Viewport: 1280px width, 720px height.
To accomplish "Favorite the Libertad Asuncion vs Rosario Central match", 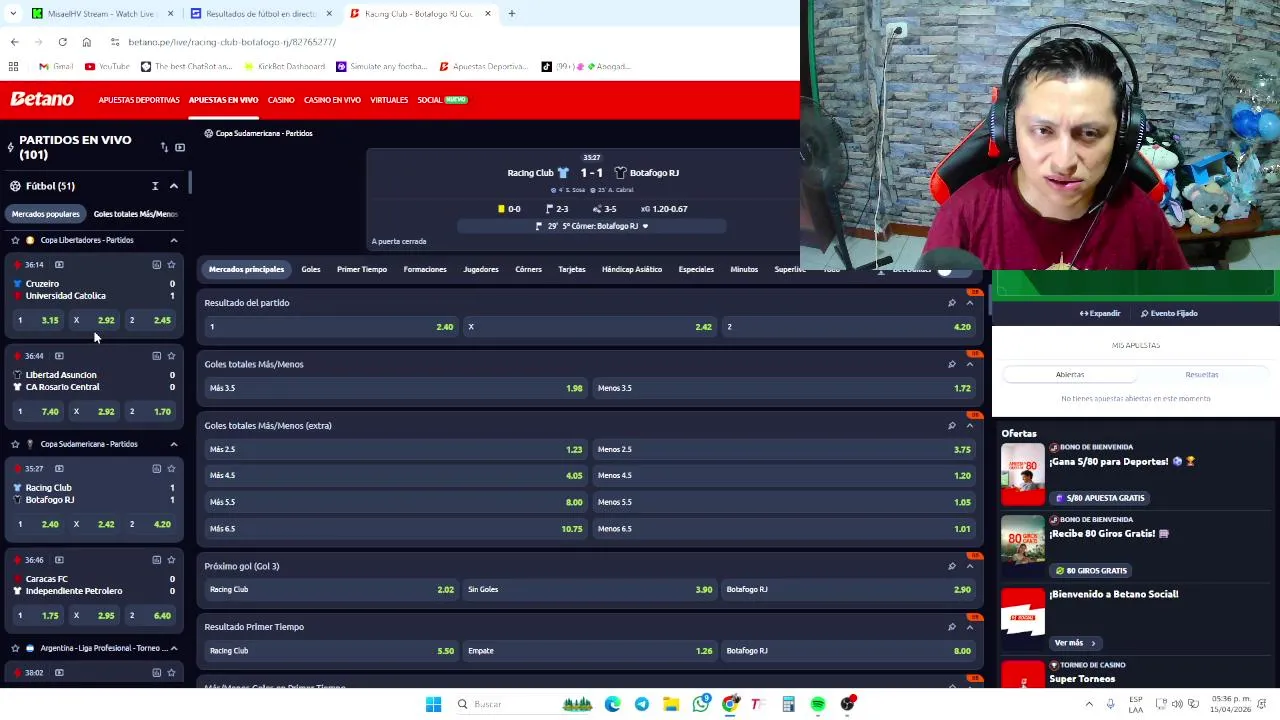I will click(x=171, y=356).
